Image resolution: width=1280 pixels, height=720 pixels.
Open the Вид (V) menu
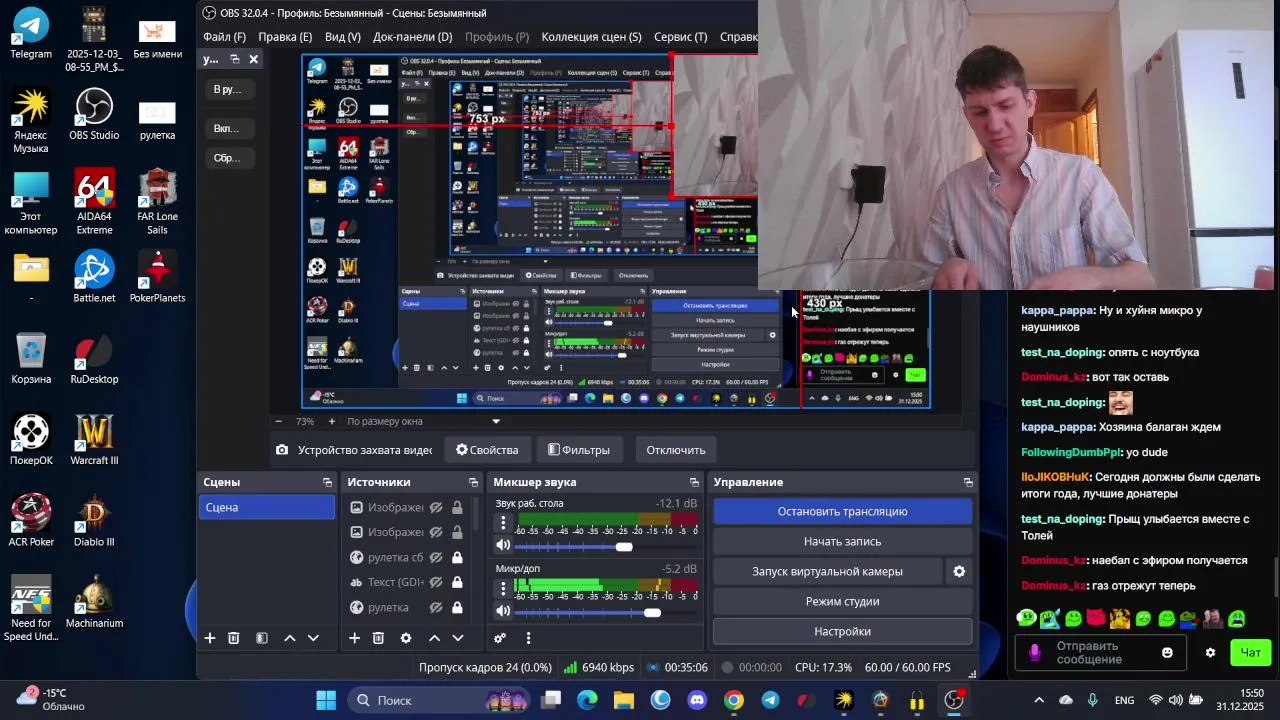(342, 37)
